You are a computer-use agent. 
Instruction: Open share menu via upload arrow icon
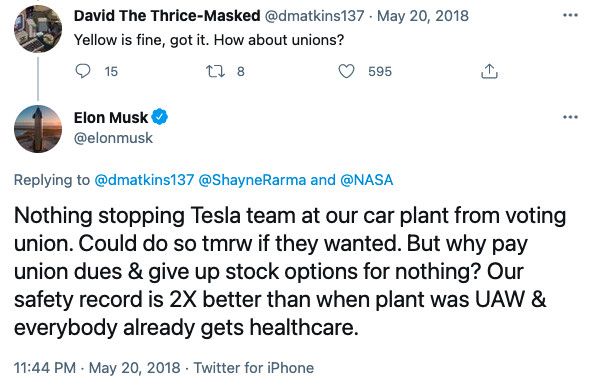pyautogui.click(x=489, y=71)
